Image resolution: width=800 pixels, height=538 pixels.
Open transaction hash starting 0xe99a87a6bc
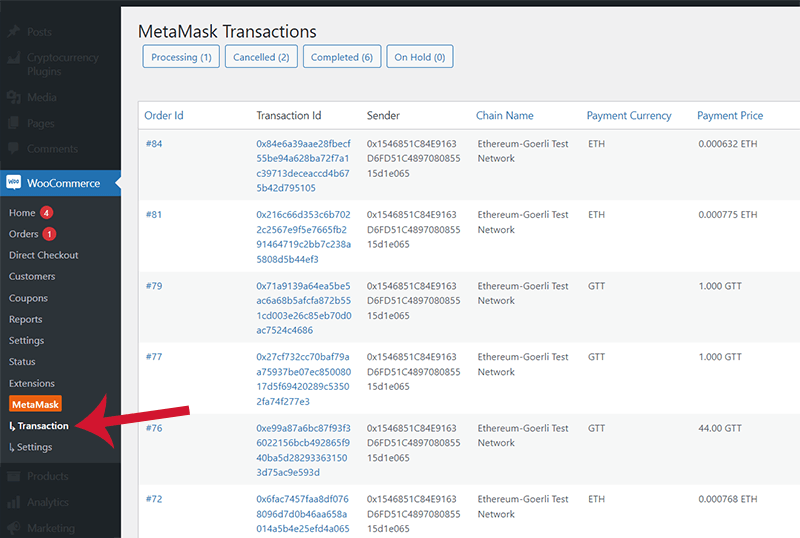[x=304, y=450]
